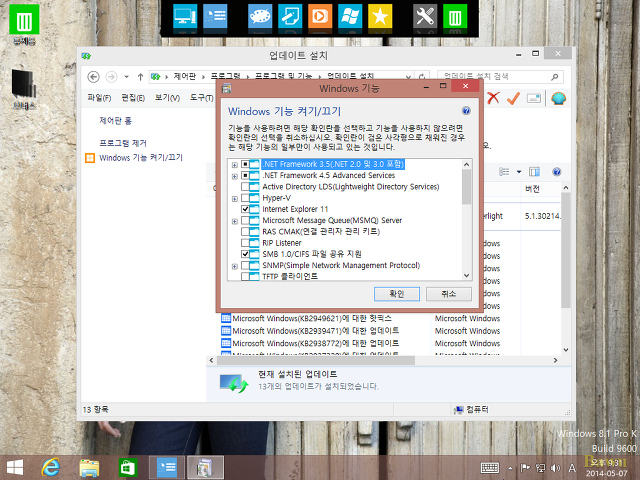Open 도구(T) menu

[x=202, y=98]
